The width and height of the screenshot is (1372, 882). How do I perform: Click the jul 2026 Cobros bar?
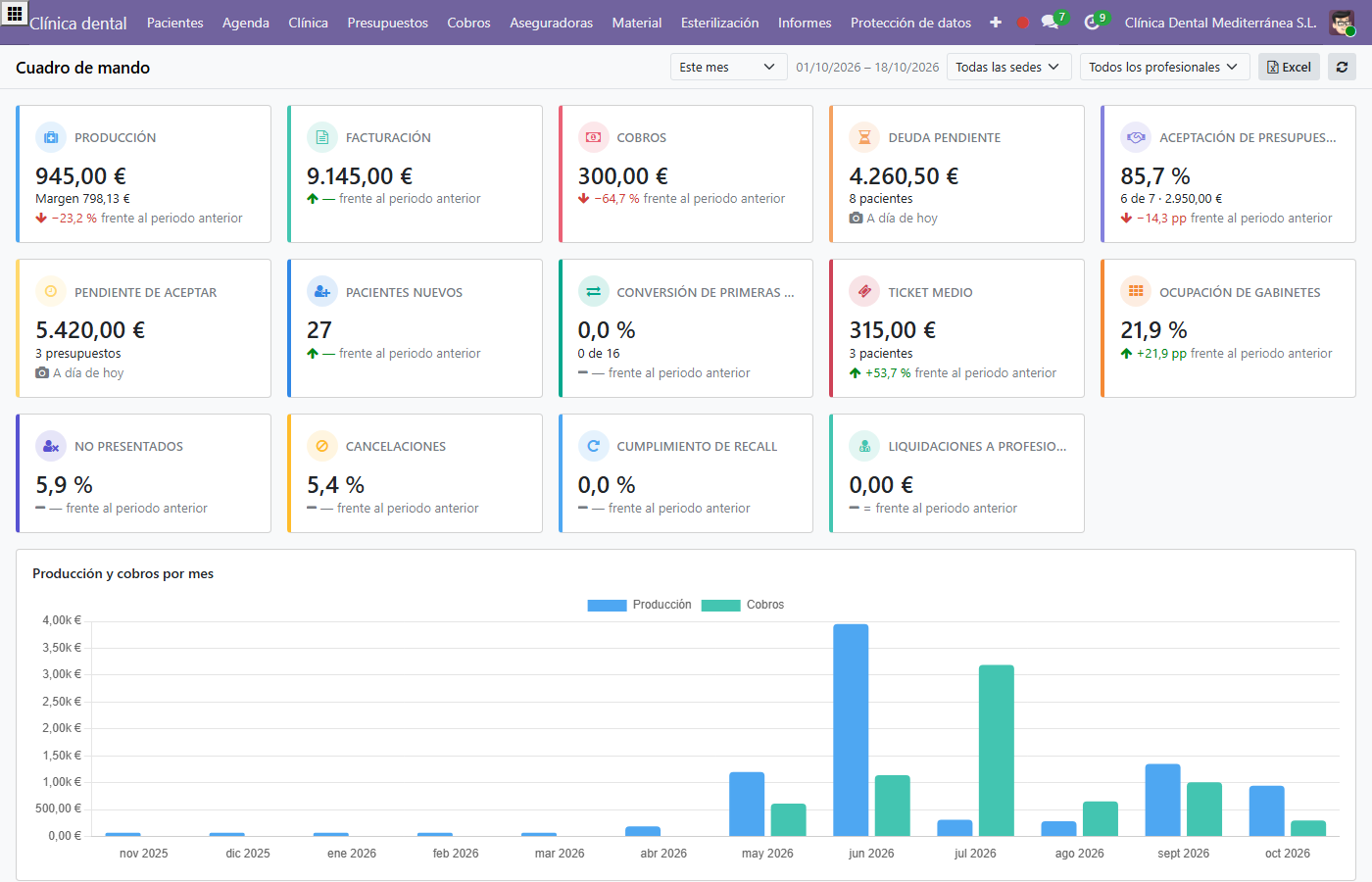pos(997,751)
